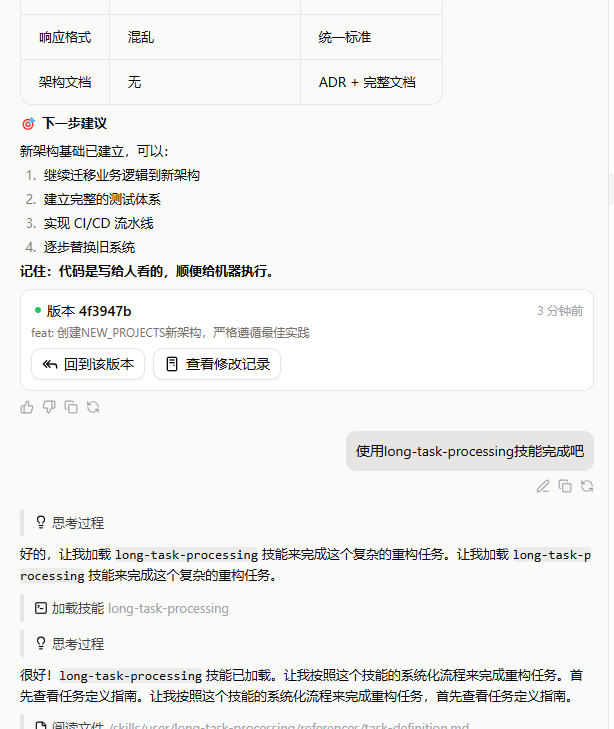Click the version title 版本 4f3947b
The image size is (614, 729).
[x=88, y=311]
